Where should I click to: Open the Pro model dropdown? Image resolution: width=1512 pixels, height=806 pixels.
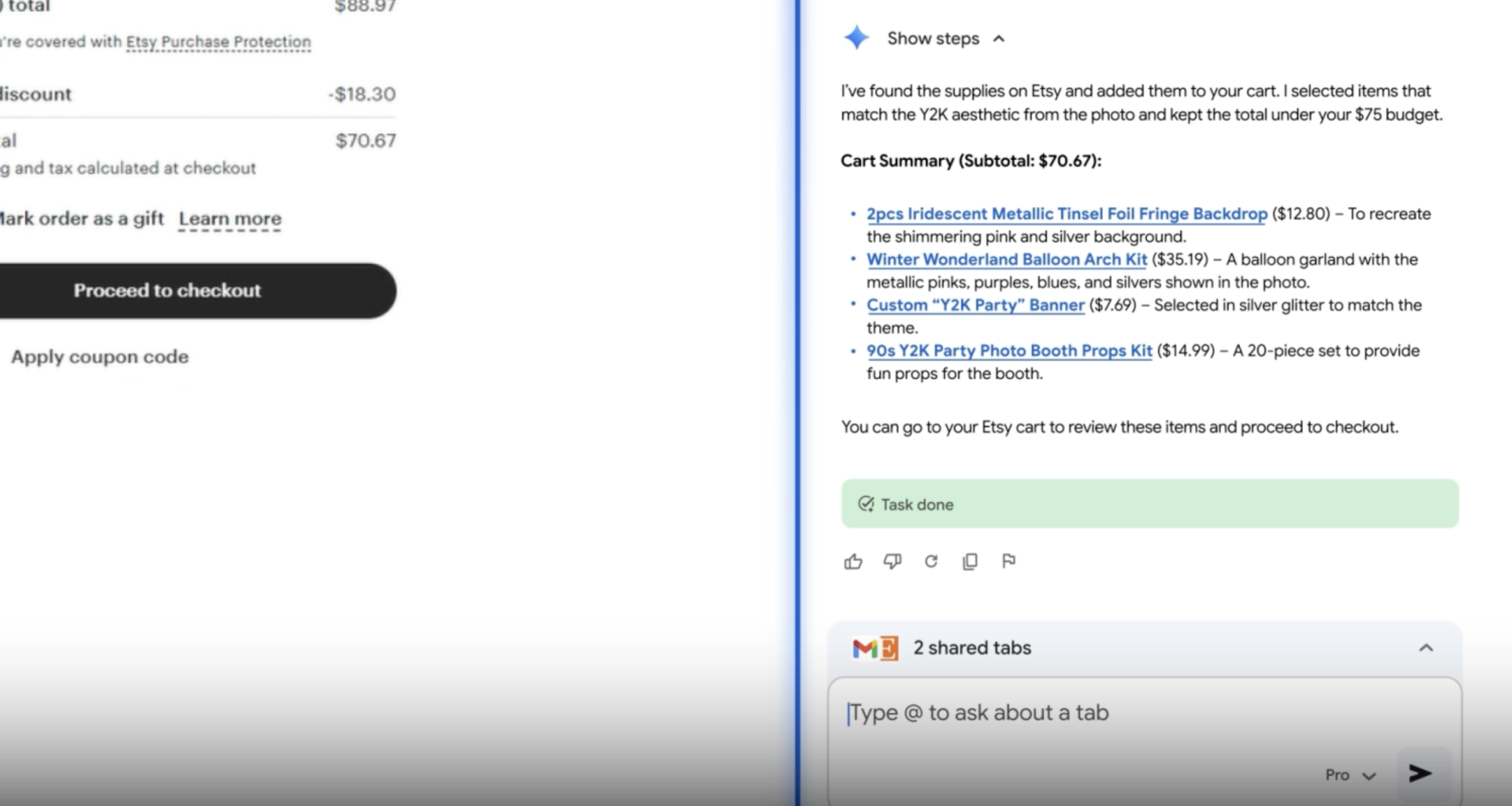(x=1350, y=774)
